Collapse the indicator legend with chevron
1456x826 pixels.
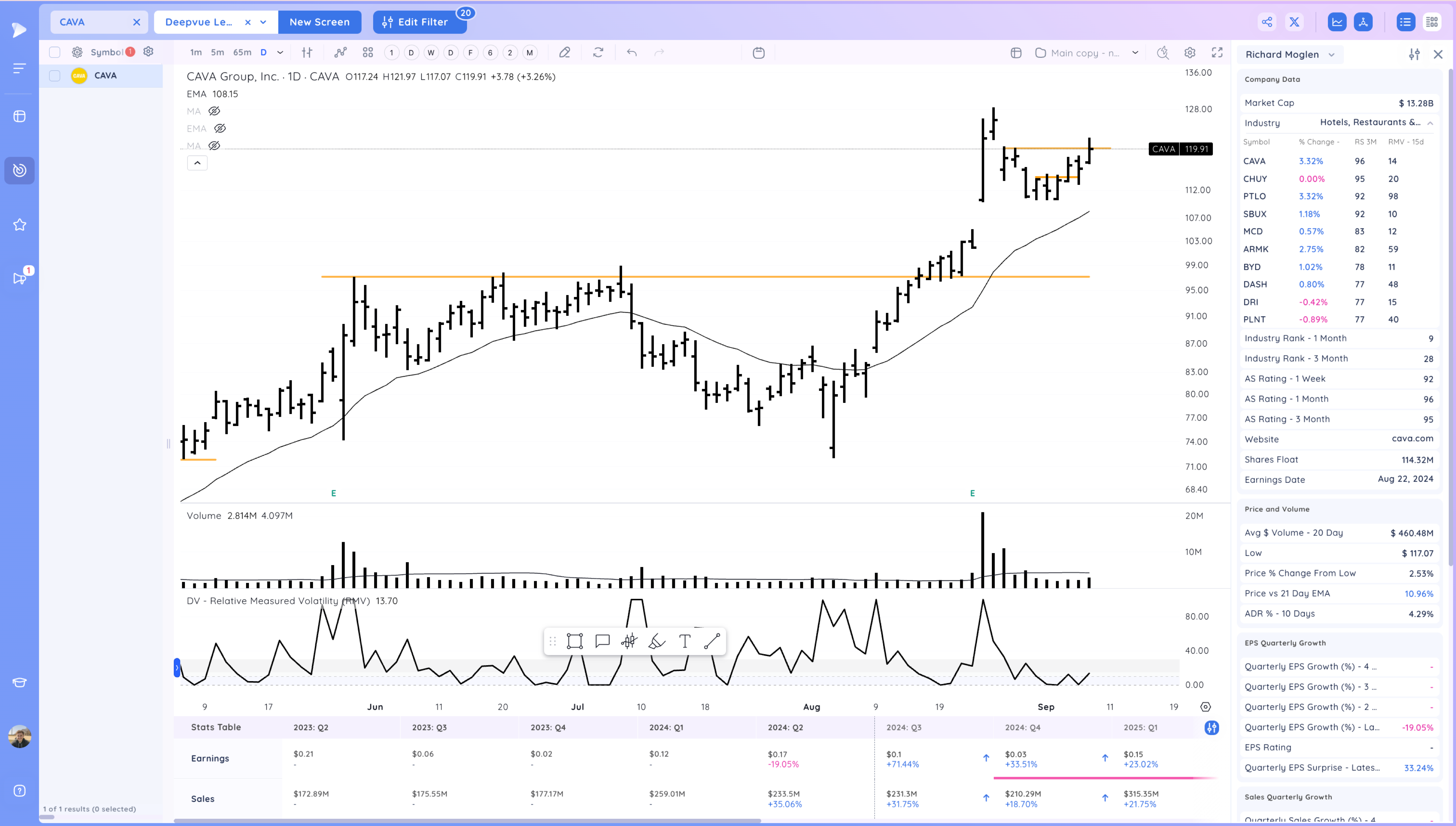(x=197, y=163)
